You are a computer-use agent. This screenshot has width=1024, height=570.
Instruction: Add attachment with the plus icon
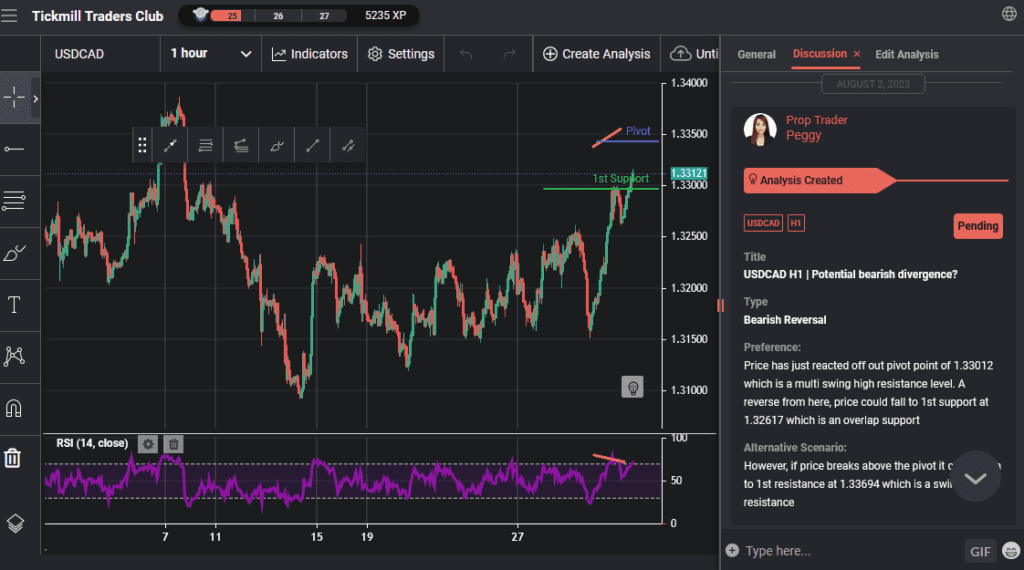(732, 550)
